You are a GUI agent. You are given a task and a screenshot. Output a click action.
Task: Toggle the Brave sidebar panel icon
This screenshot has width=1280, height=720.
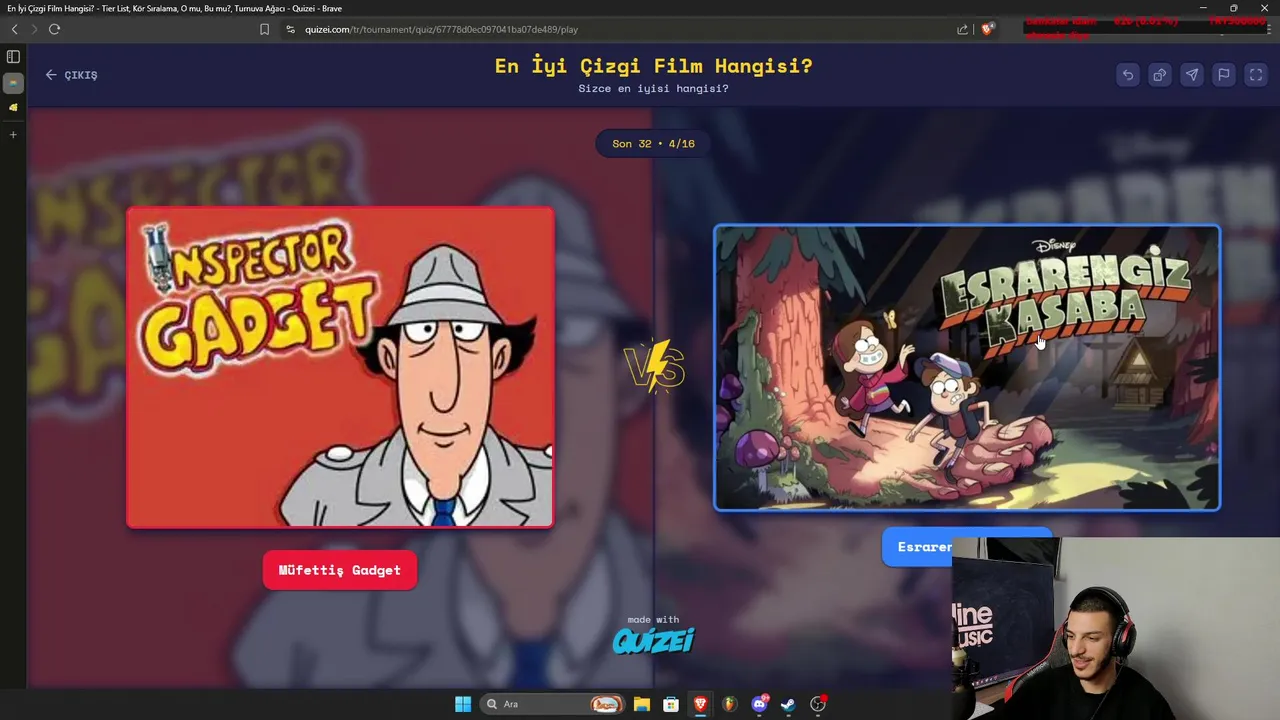13,57
